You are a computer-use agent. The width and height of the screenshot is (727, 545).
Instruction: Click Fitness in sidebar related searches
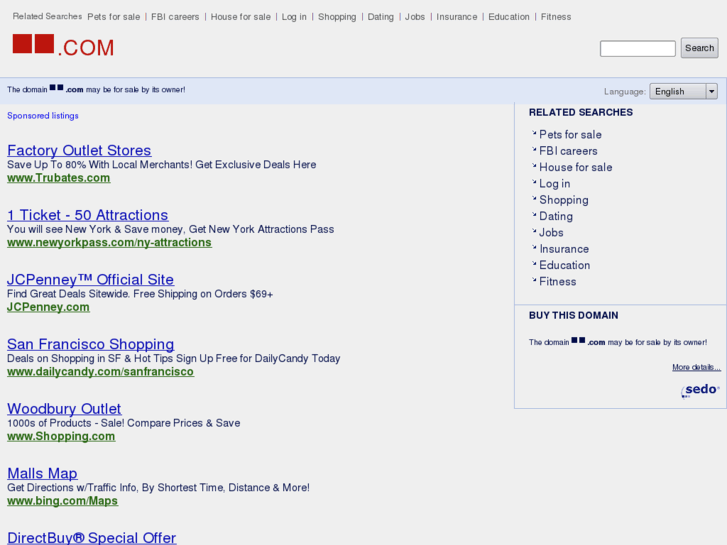(x=557, y=282)
